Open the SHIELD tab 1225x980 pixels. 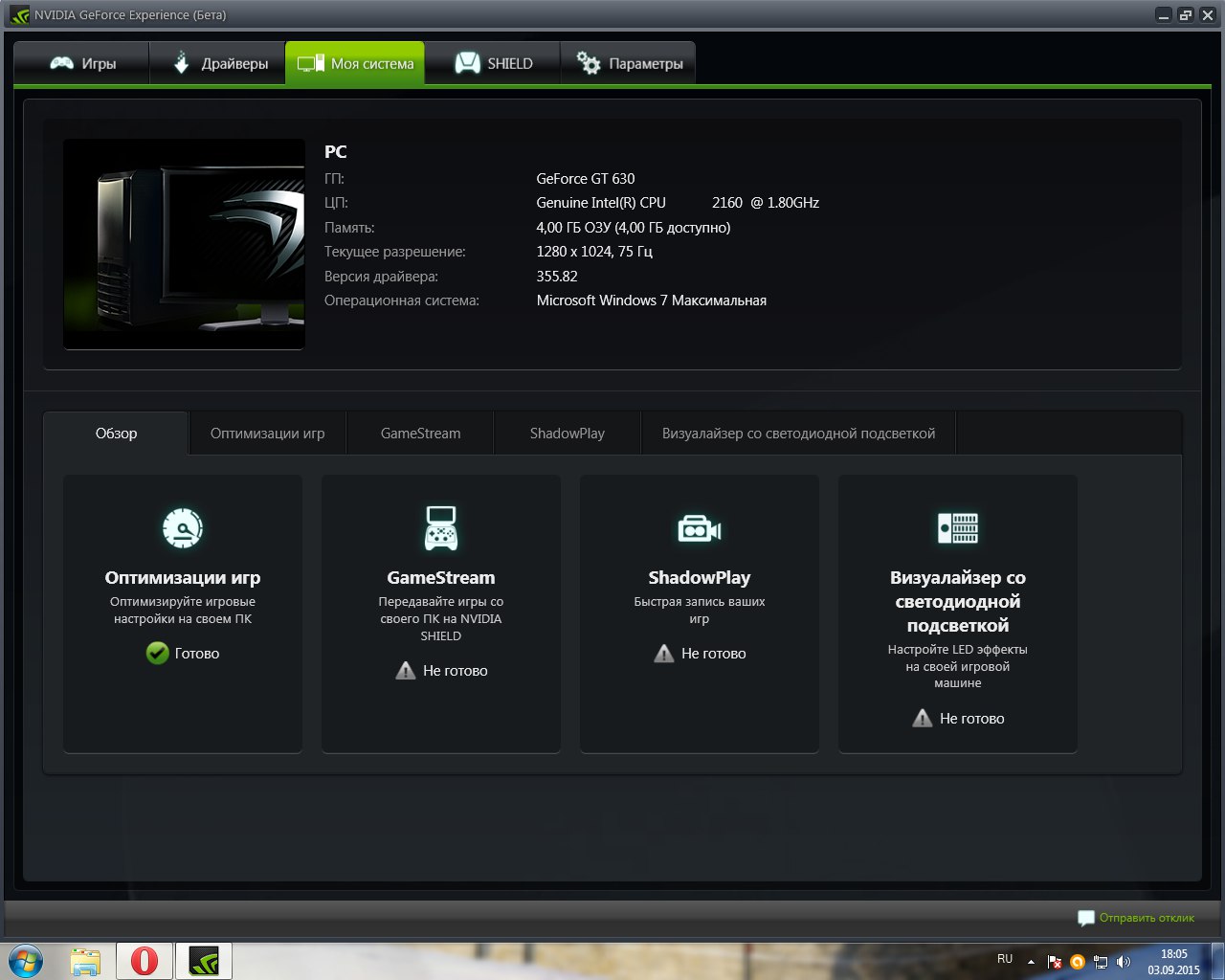click(x=493, y=64)
